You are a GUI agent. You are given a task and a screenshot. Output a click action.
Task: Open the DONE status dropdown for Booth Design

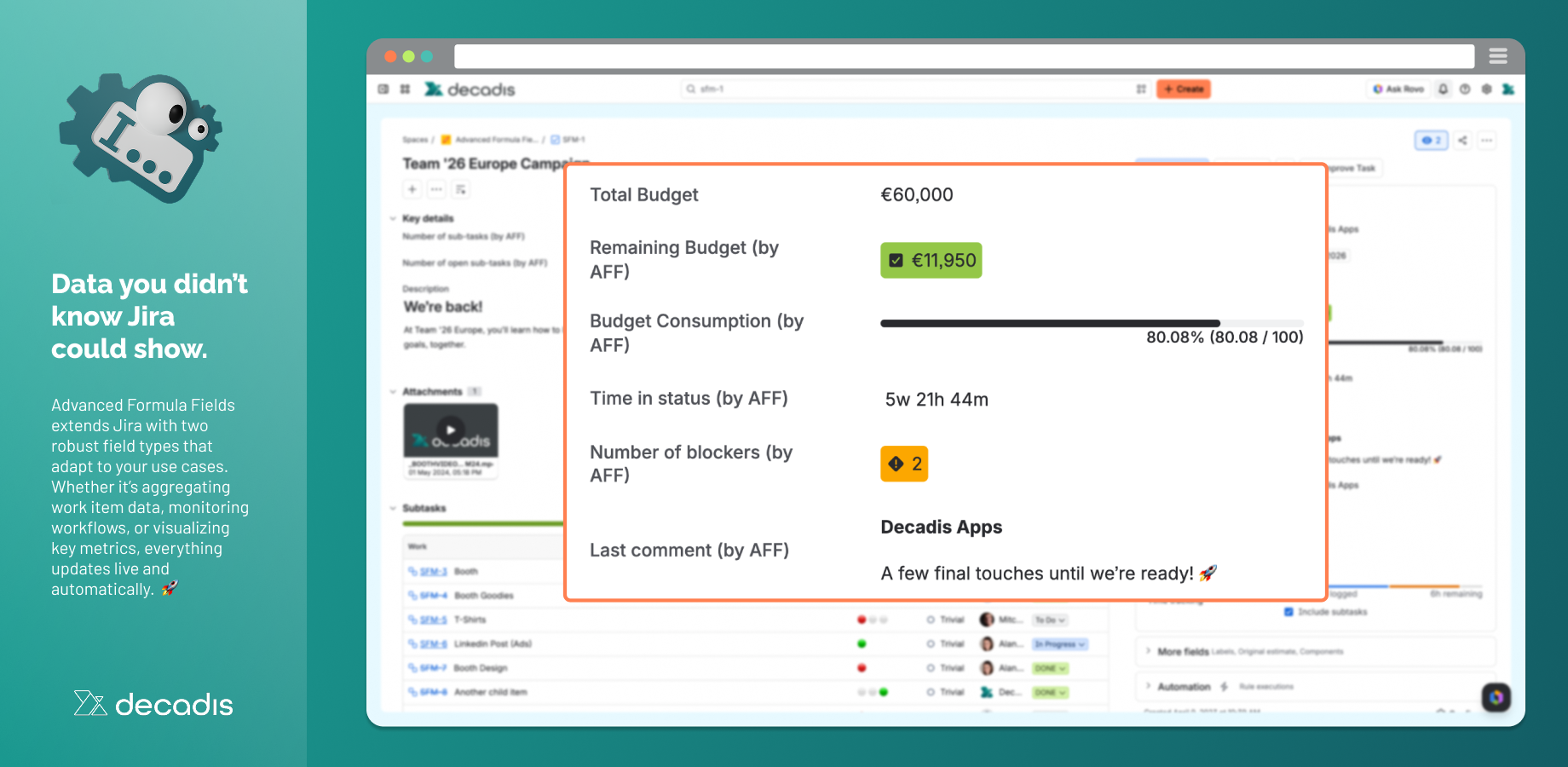coord(1050,668)
